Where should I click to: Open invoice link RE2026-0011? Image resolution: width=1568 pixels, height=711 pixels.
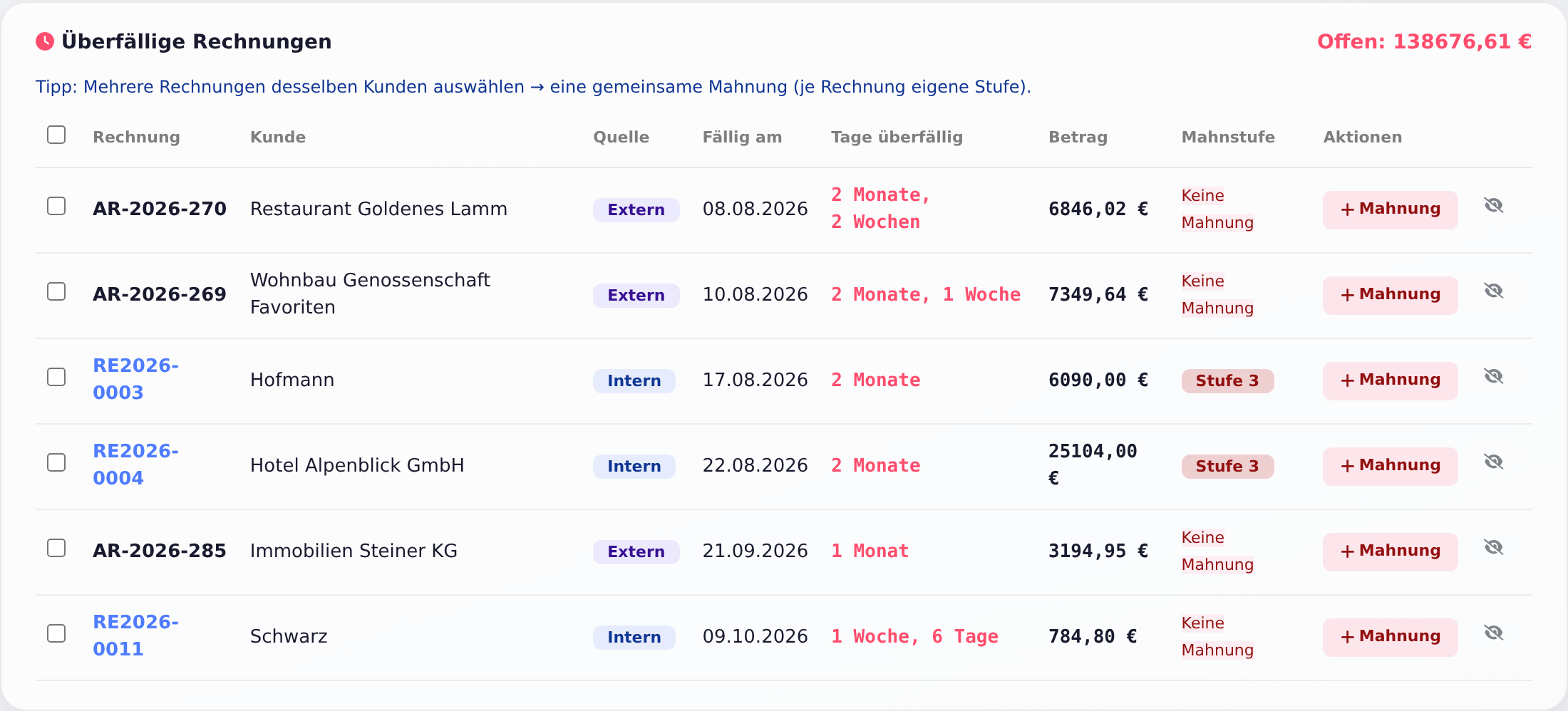click(x=135, y=635)
